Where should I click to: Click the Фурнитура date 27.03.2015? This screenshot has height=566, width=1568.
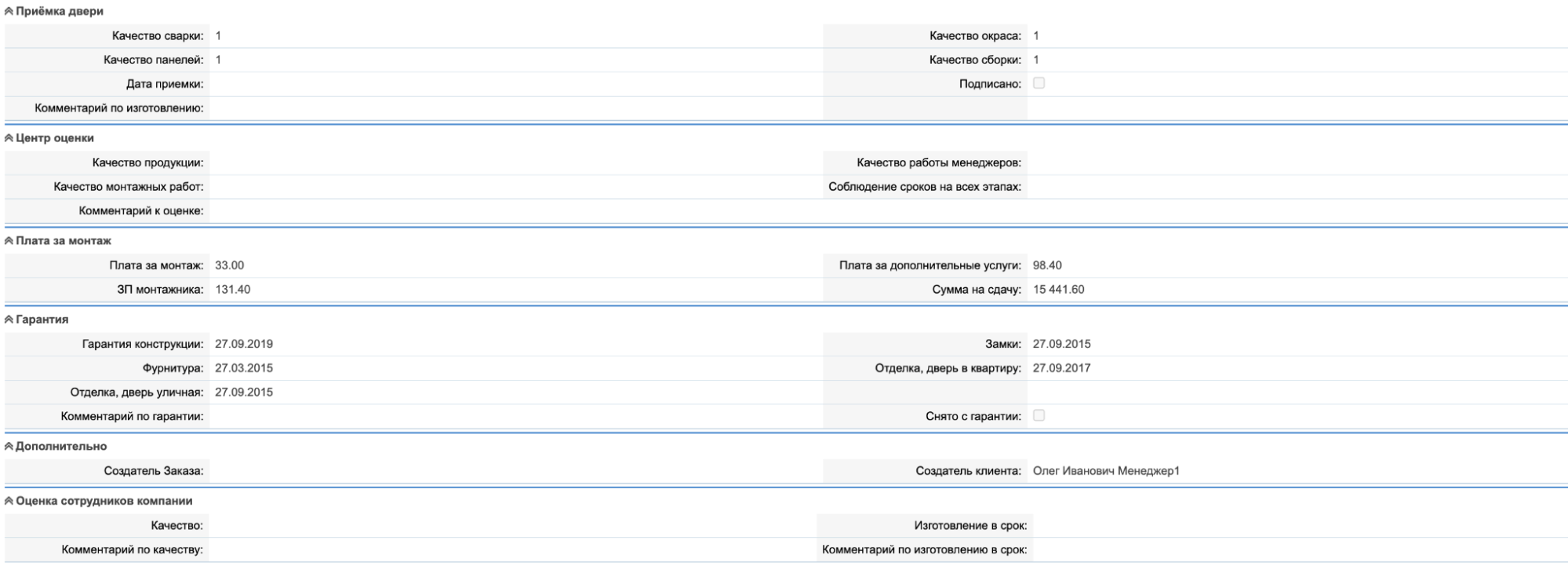(x=244, y=368)
